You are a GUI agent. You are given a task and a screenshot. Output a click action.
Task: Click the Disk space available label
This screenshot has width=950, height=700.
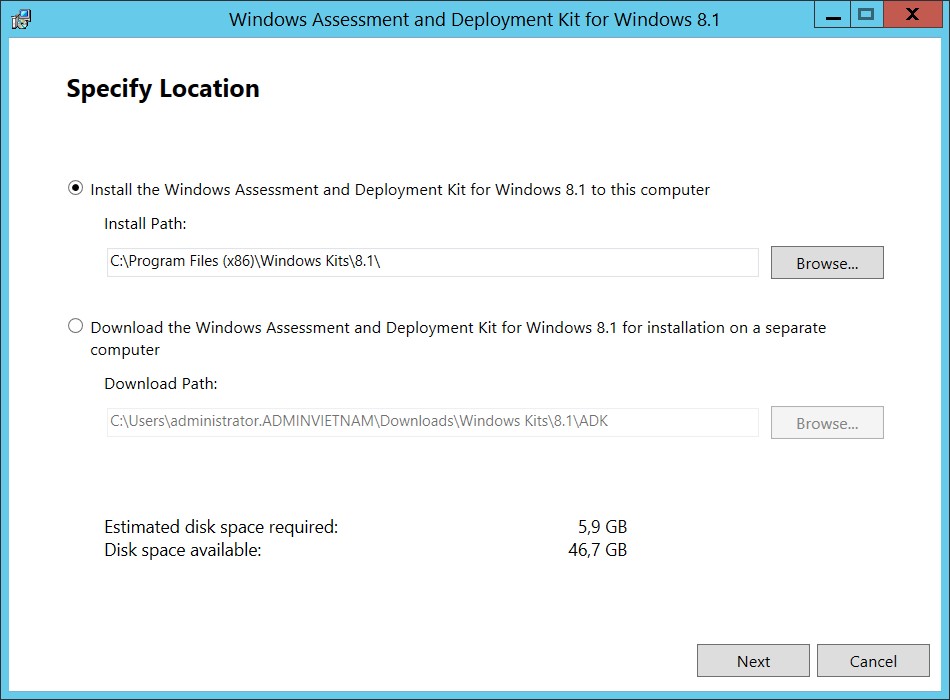(182, 550)
